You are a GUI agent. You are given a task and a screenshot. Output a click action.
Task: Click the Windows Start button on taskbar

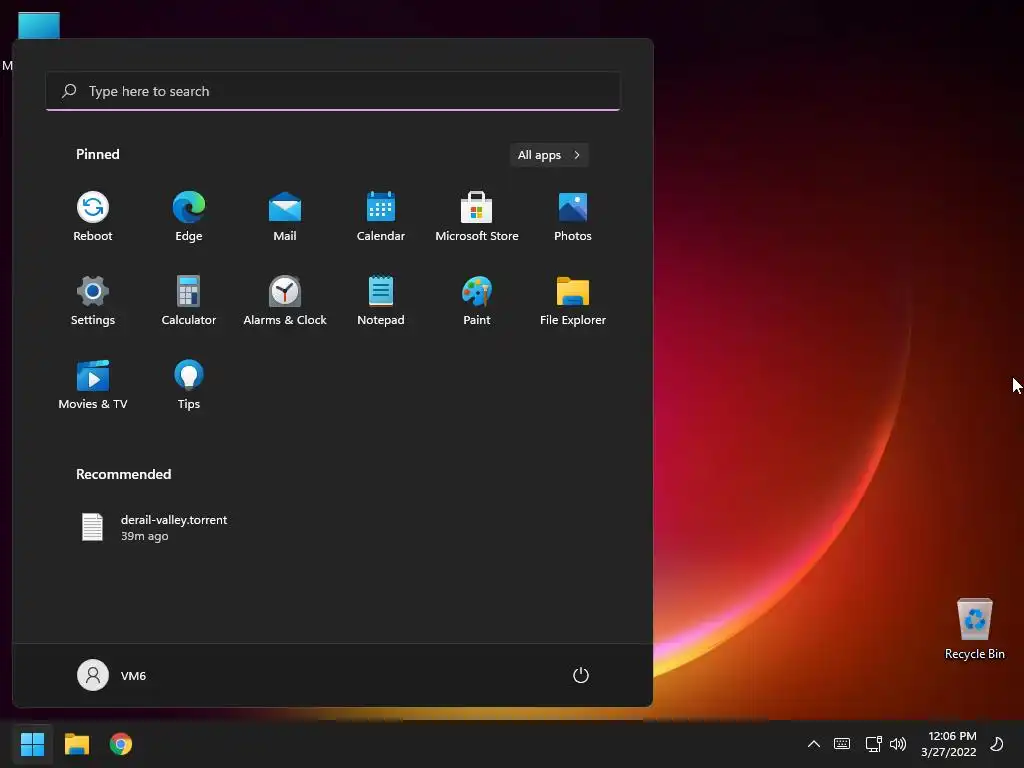[32, 744]
